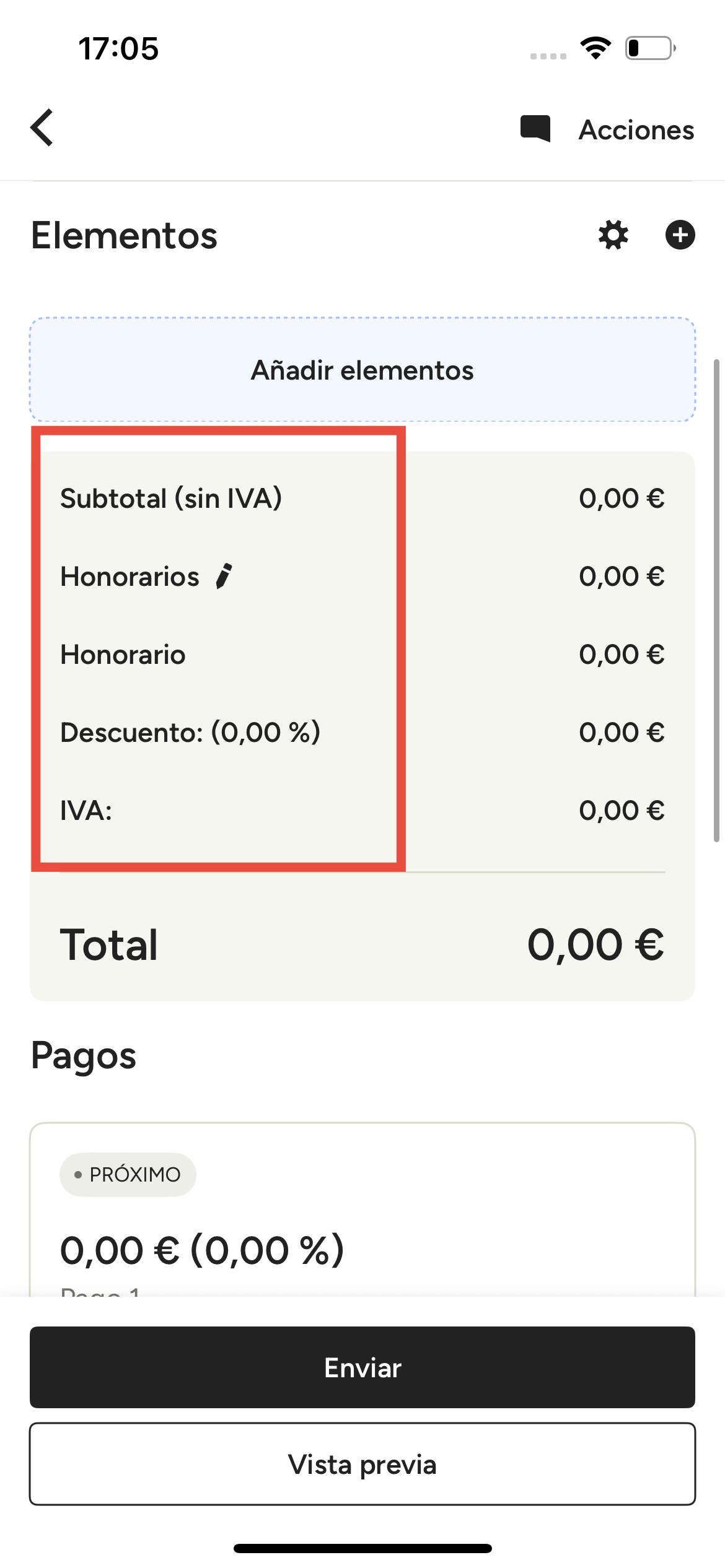Open Elementos settings gear icon
Viewport: 725px width, 1568px height.
coord(613,235)
